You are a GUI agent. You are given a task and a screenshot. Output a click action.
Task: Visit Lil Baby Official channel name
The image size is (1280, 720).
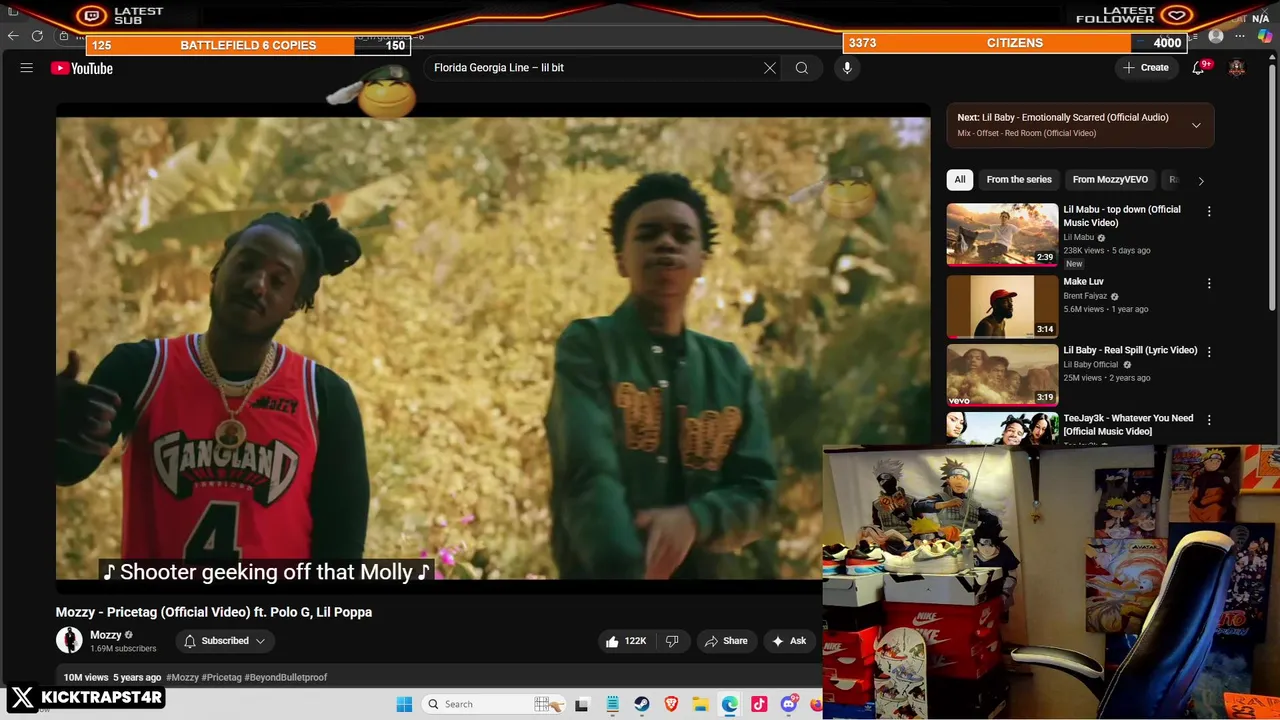pos(1090,365)
